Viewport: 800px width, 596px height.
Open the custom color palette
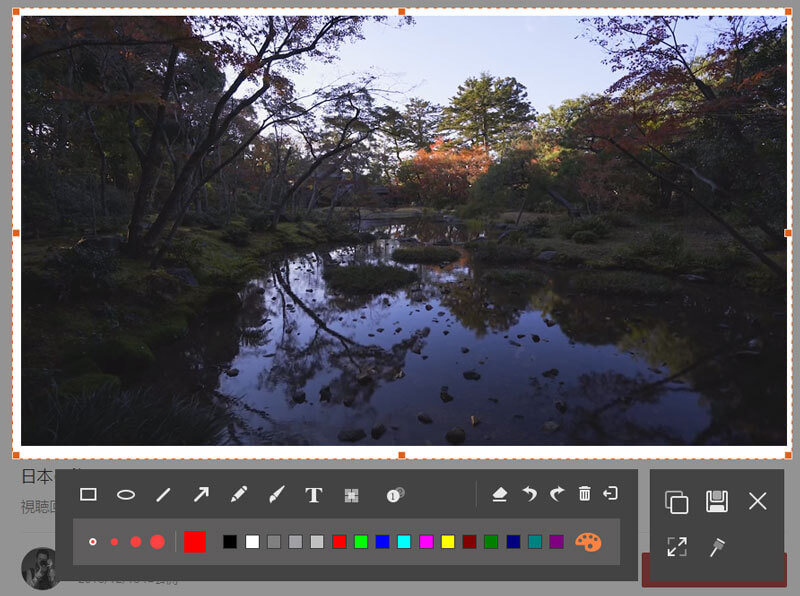588,541
